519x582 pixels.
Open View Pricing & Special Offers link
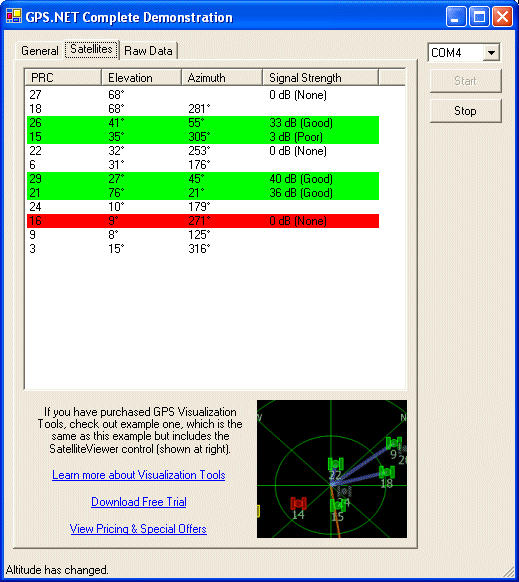click(138, 529)
